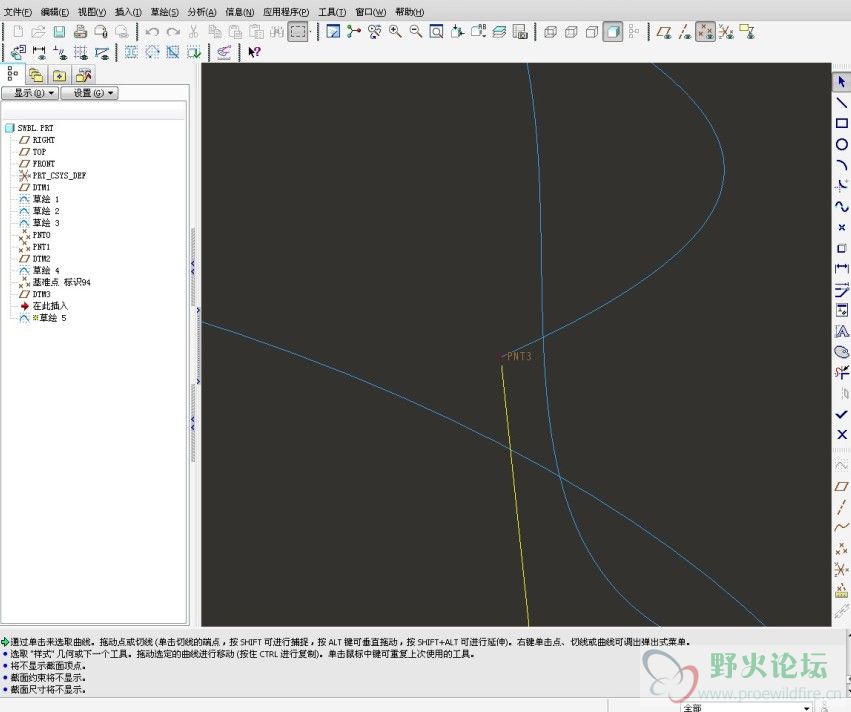Select the Text sketch tool
Image resolution: width=851 pixels, height=712 pixels.
(x=841, y=331)
